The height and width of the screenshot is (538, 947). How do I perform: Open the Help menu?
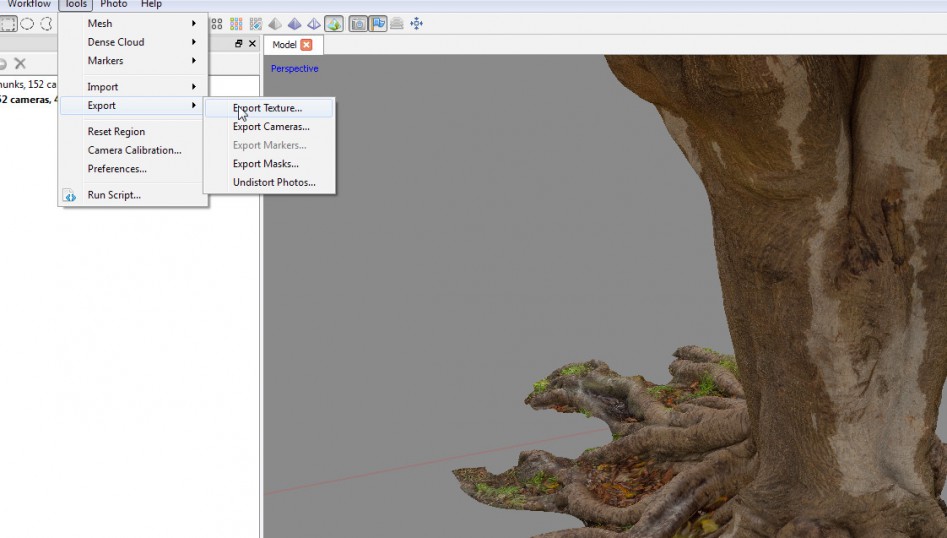151,4
